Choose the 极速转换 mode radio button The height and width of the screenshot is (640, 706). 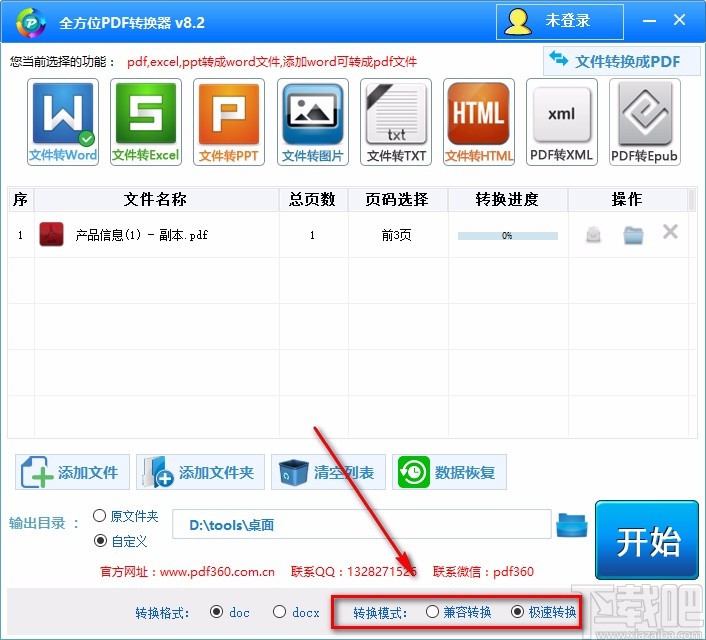point(517,612)
